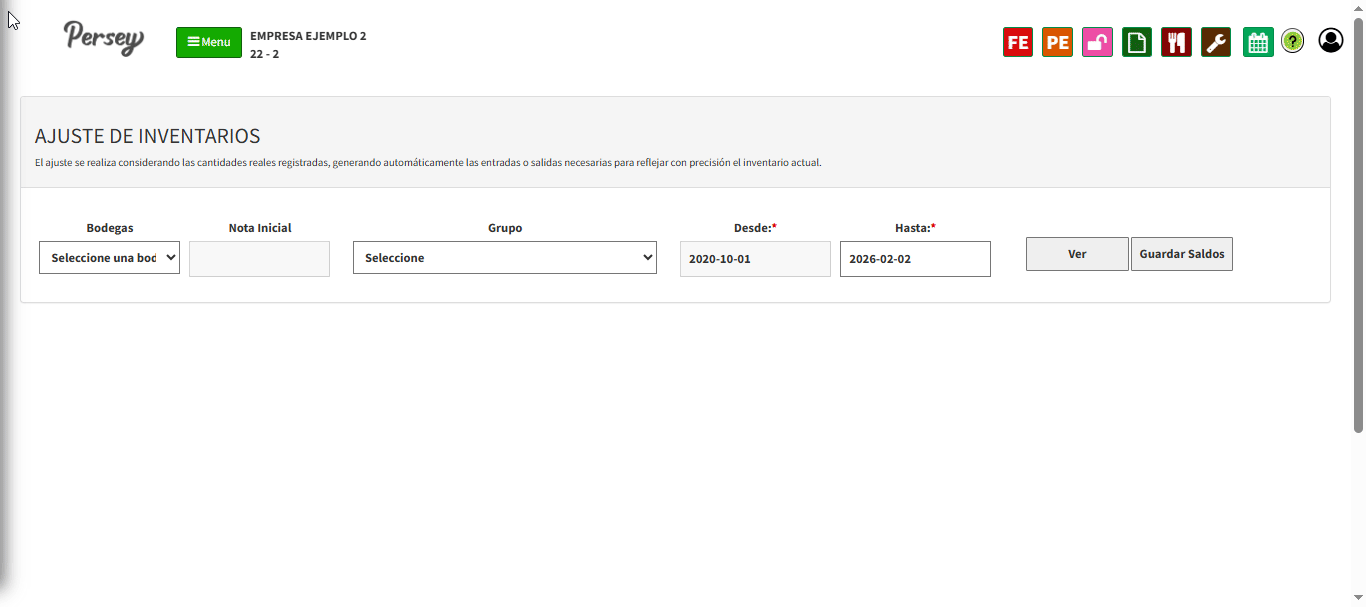Click the brown wrench tools icon
This screenshot has width=1366, height=607.
1215,42
